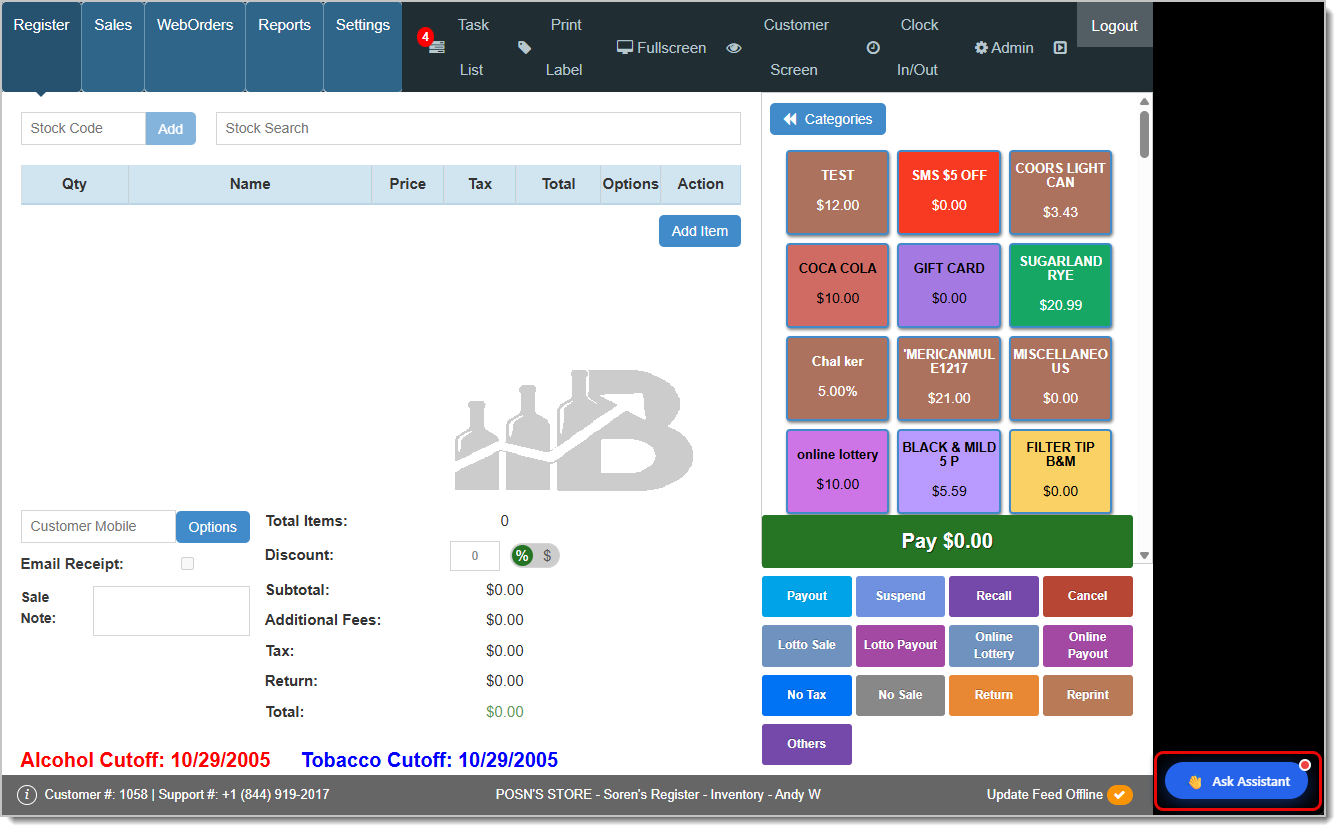Open customer Options next to Customer Mobile

point(213,527)
